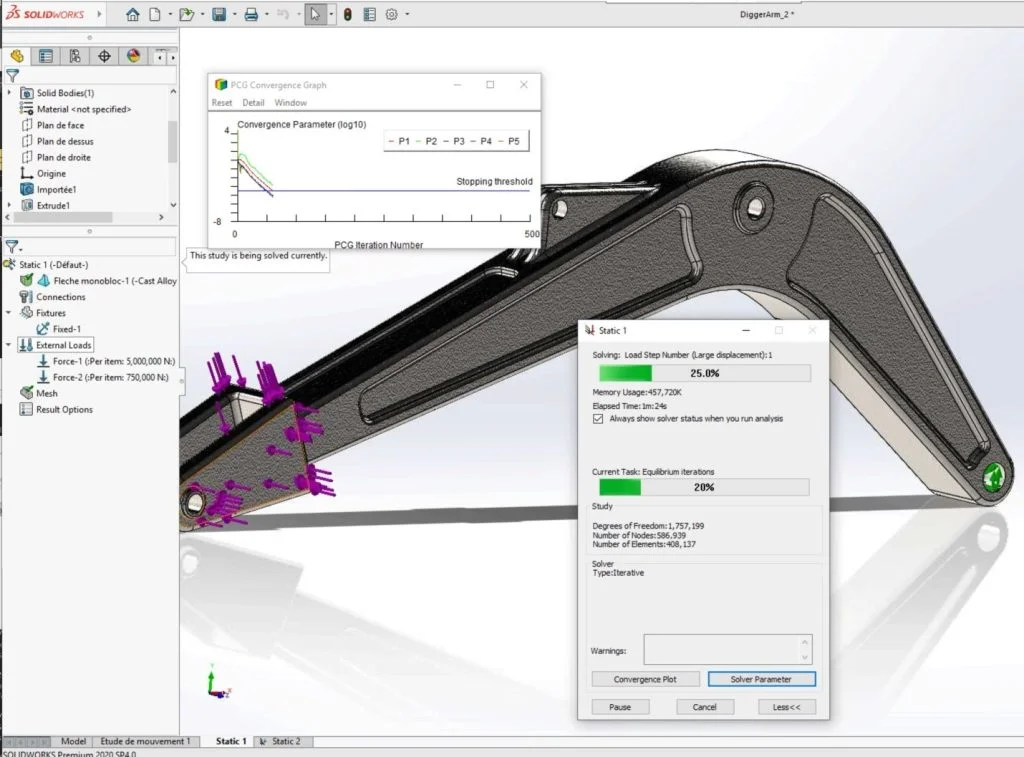Collapse the External Loads group
The height and width of the screenshot is (757, 1024).
[x=8, y=344]
